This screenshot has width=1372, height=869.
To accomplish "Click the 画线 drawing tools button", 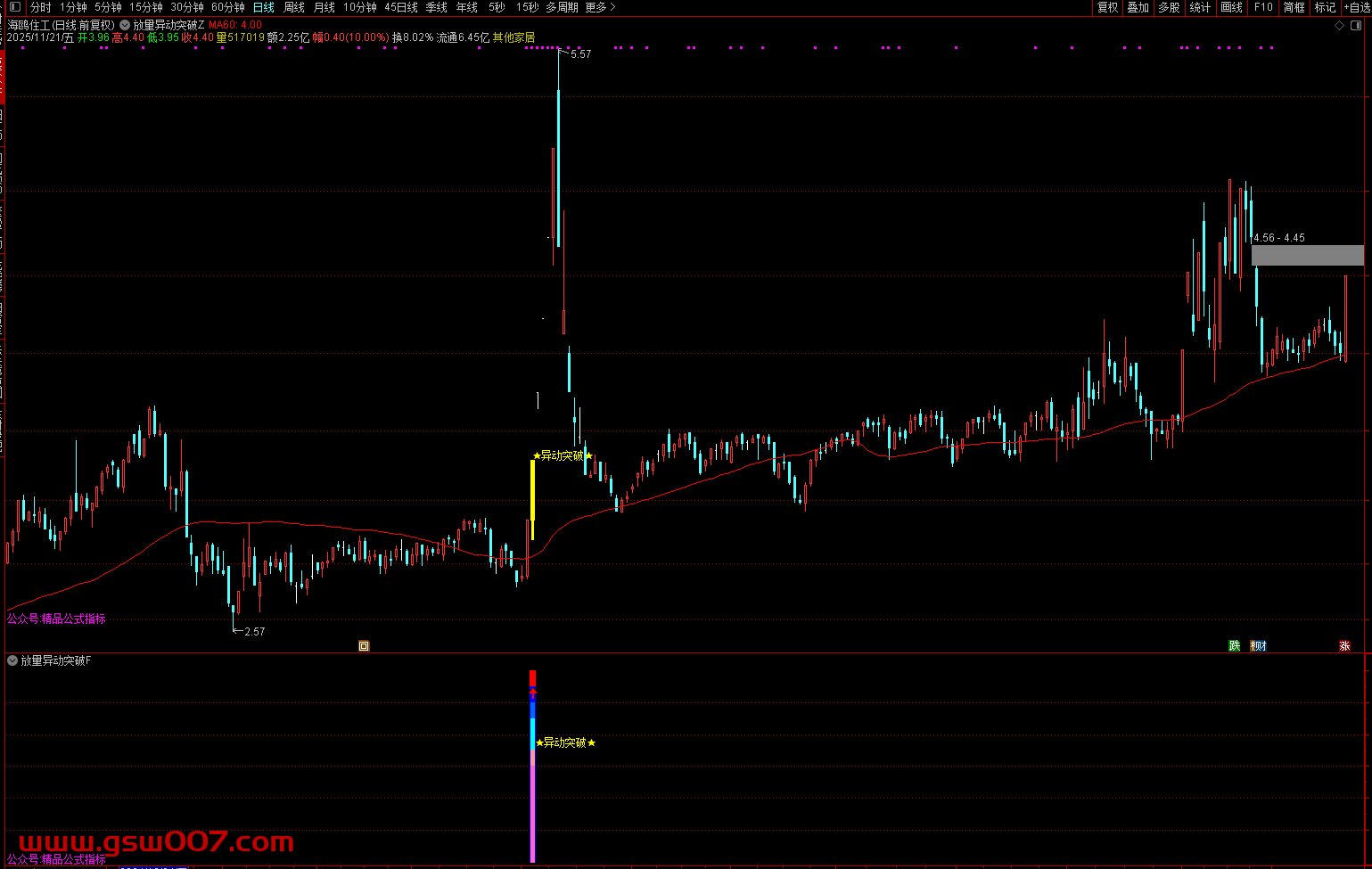I will click(x=1231, y=7).
